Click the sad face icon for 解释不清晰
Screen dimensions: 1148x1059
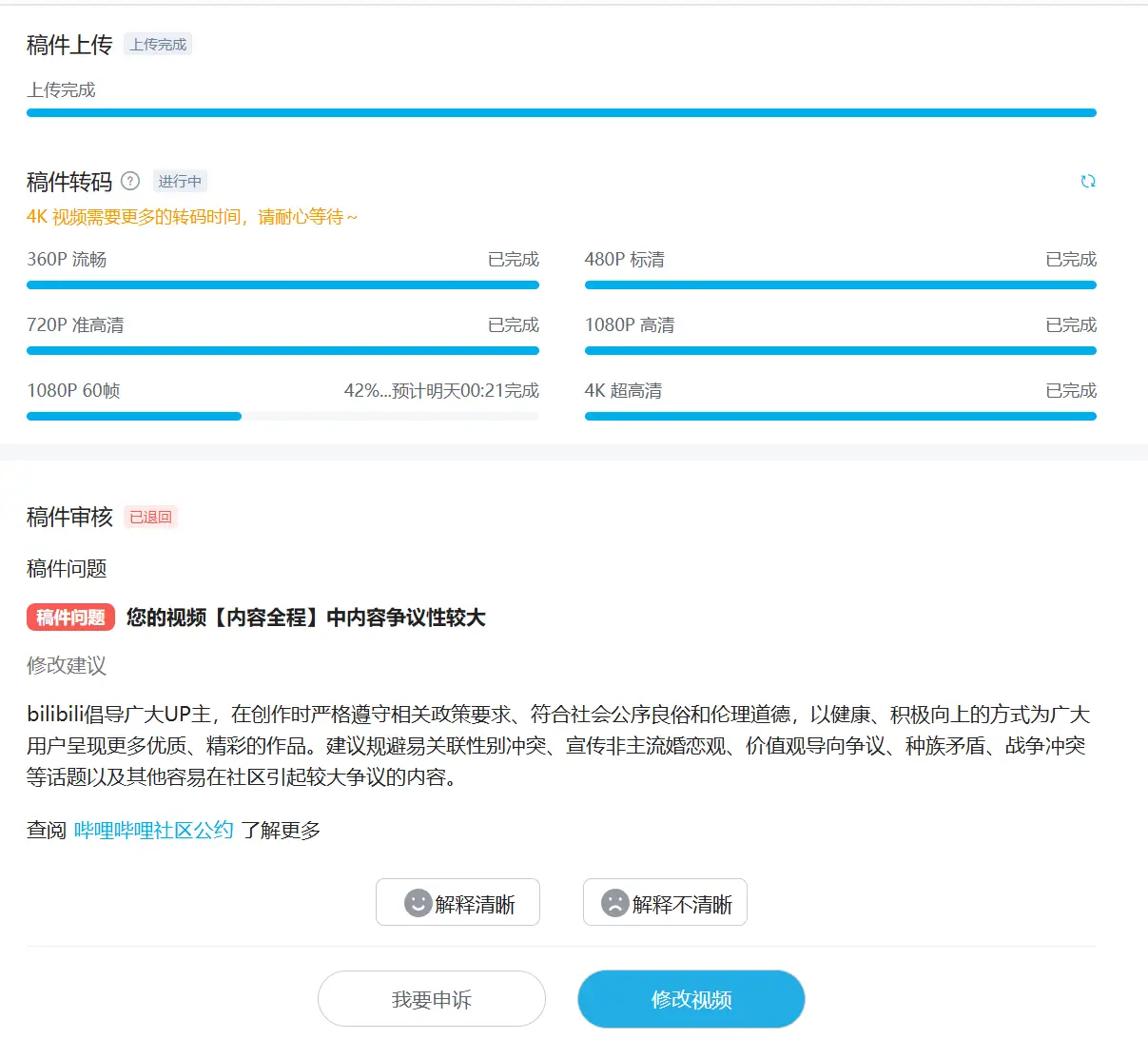(x=615, y=903)
